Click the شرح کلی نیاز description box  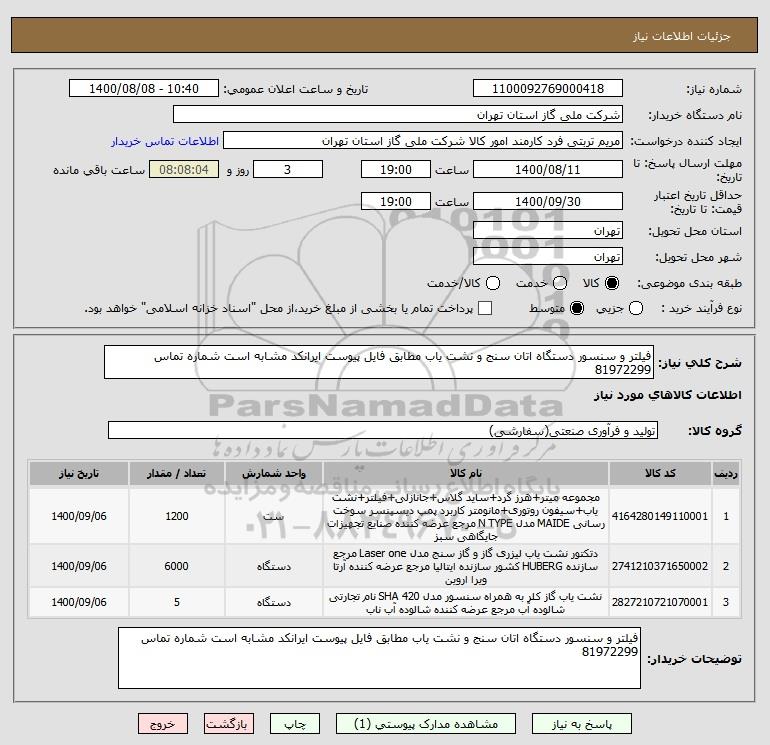(x=379, y=362)
